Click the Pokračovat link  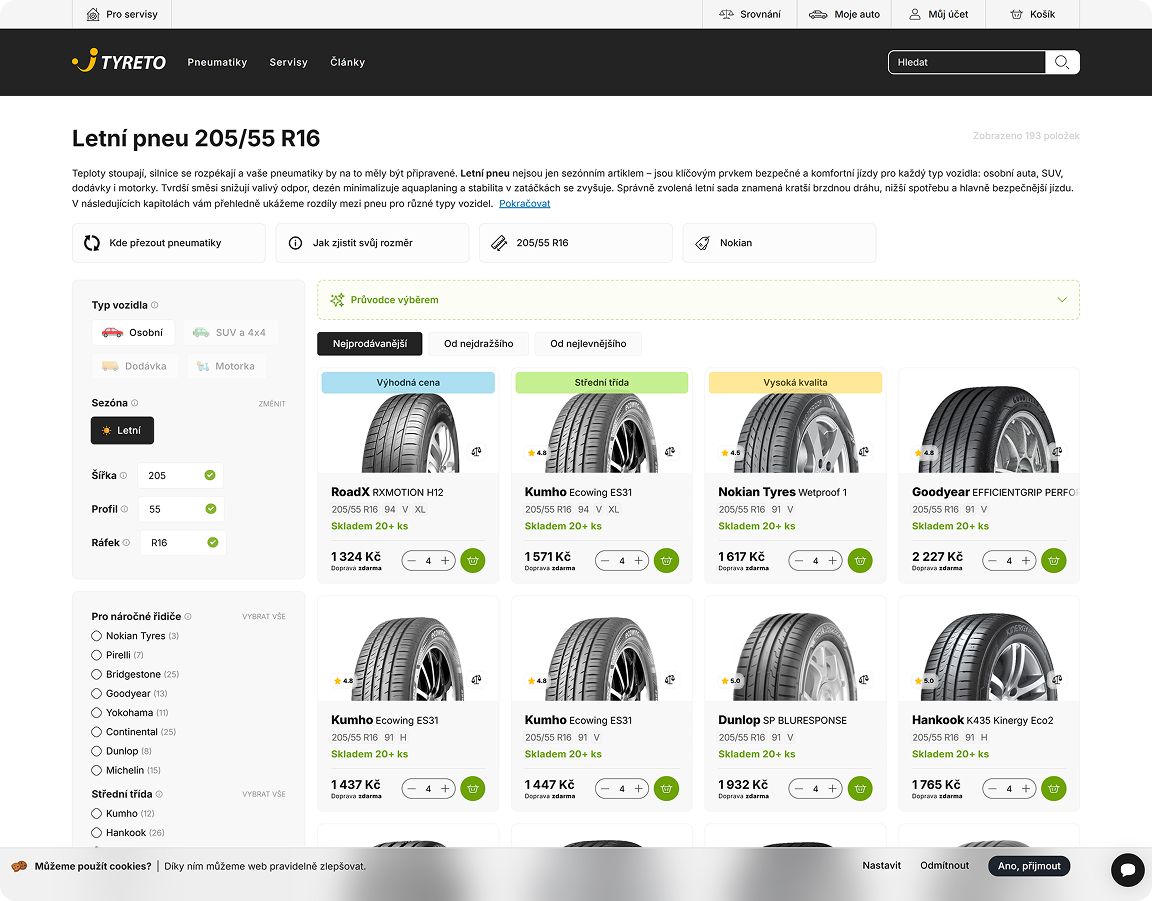pos(525,204)
